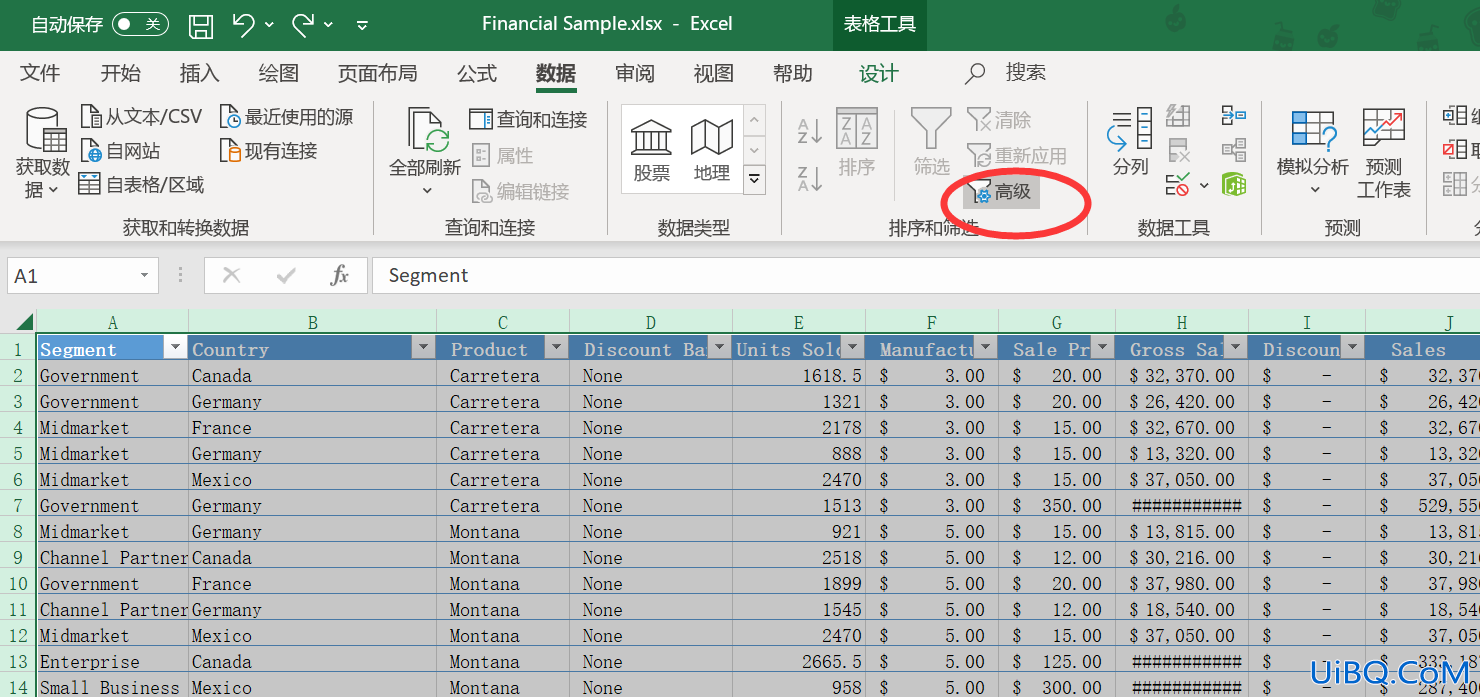1480x697 pixels.
Task: Open Queries & Connections (查询和连接) pane
Action: coord(528,120)
